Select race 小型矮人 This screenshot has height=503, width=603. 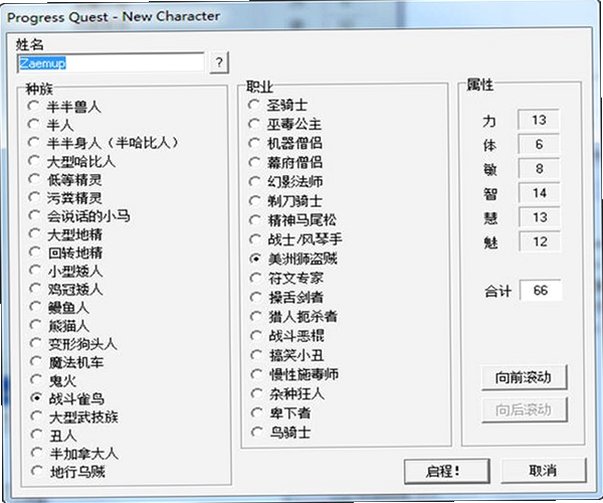coord(66,271)
